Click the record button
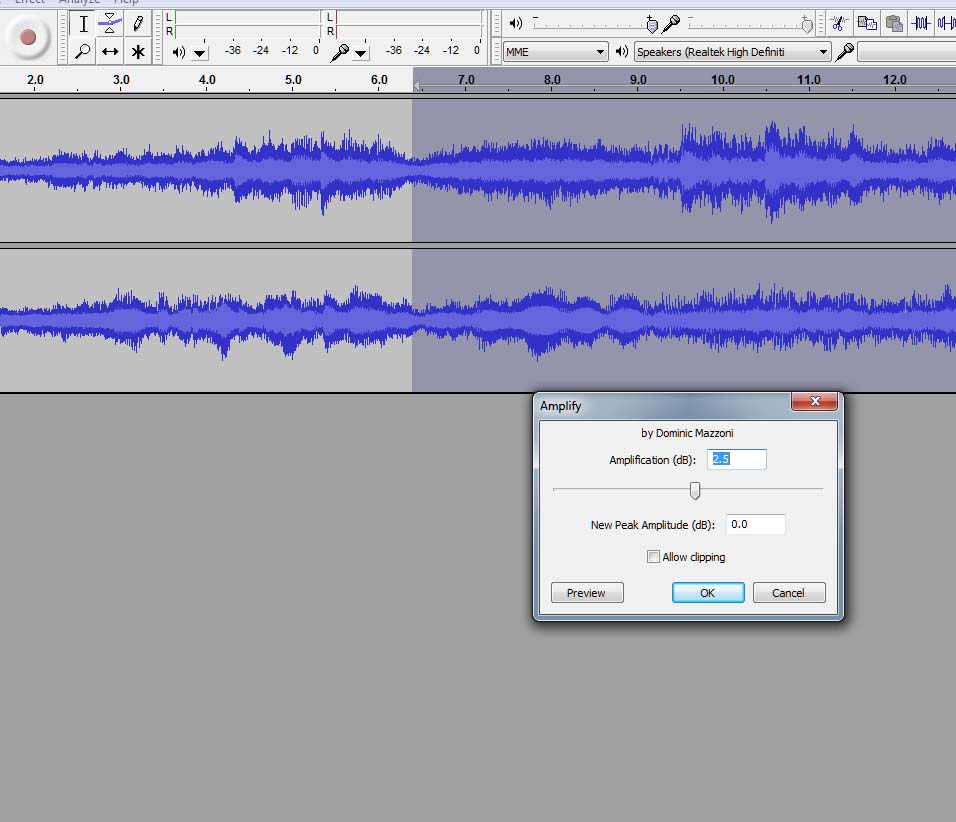Viewport: 956px width, 822px height. [x=28, y=36]
